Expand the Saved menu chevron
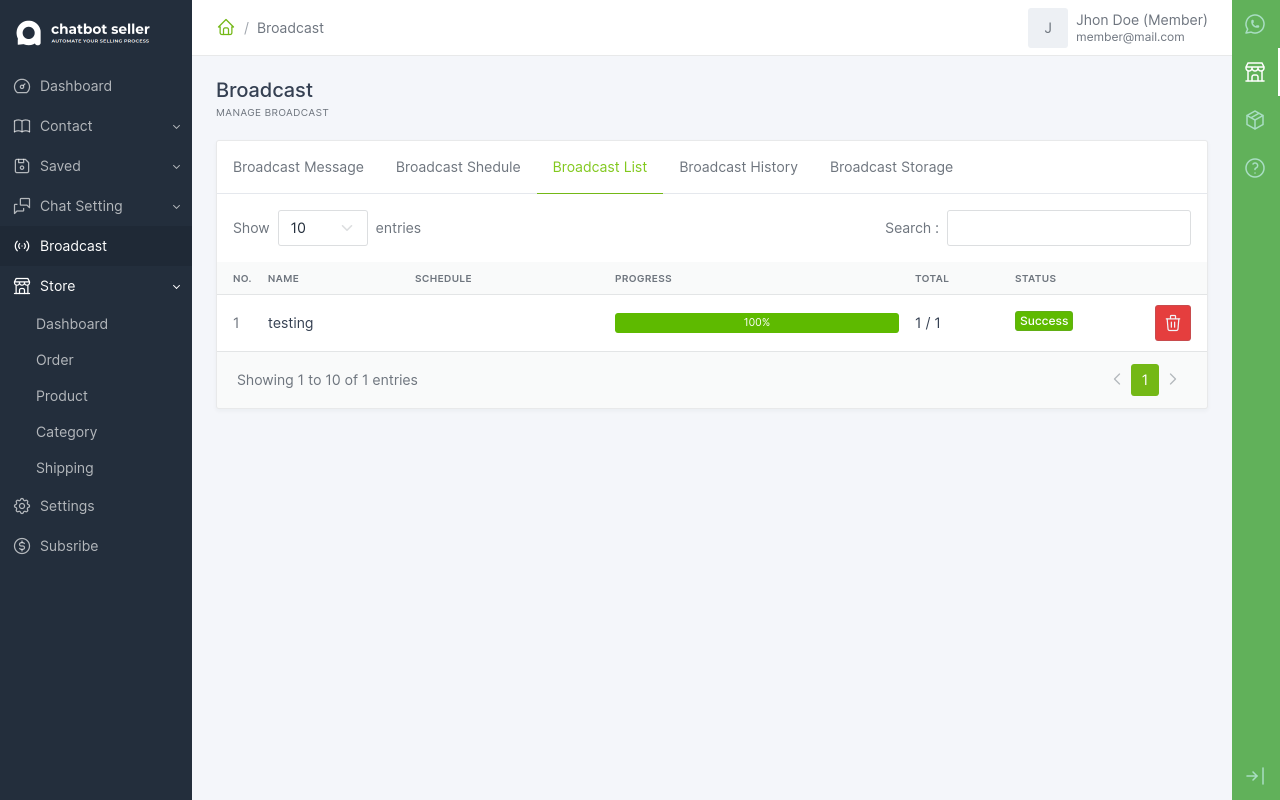The width and height of the screenshot is (1280, 800). [x=176, y=167]
